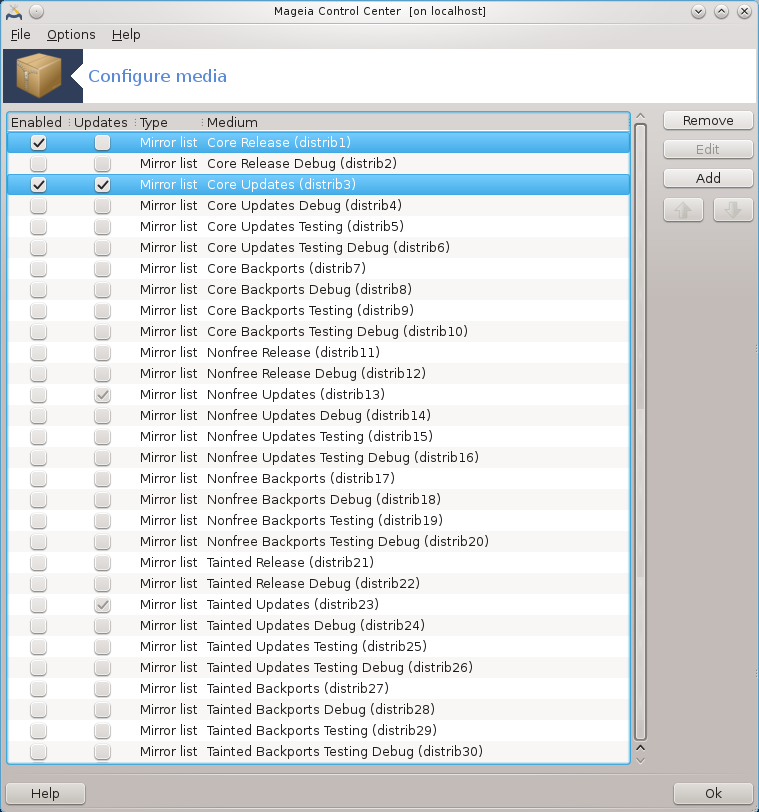Click the round sticky button in title bar
Screen dimensions: 759x812
tap(36, 11)
